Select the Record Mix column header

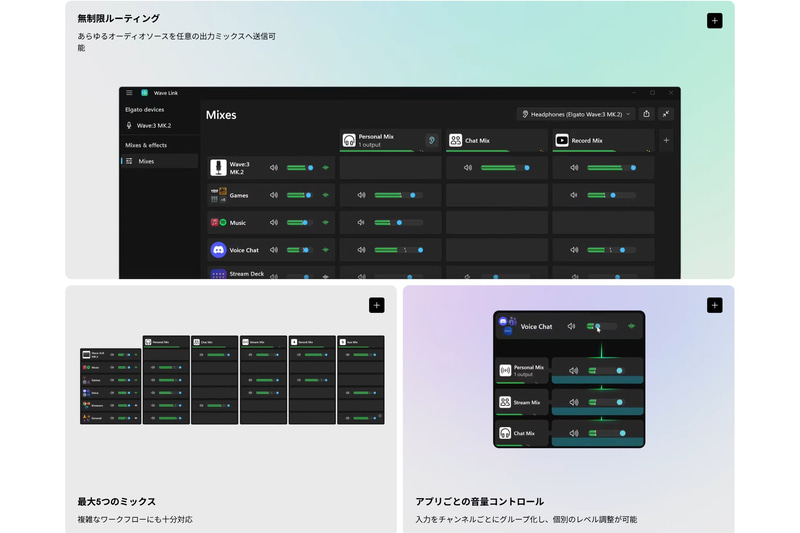point(603,140)
